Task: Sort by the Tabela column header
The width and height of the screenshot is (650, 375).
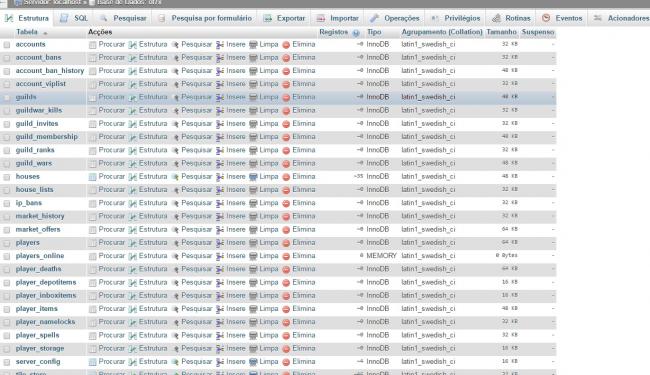Action: pos(27,32)
